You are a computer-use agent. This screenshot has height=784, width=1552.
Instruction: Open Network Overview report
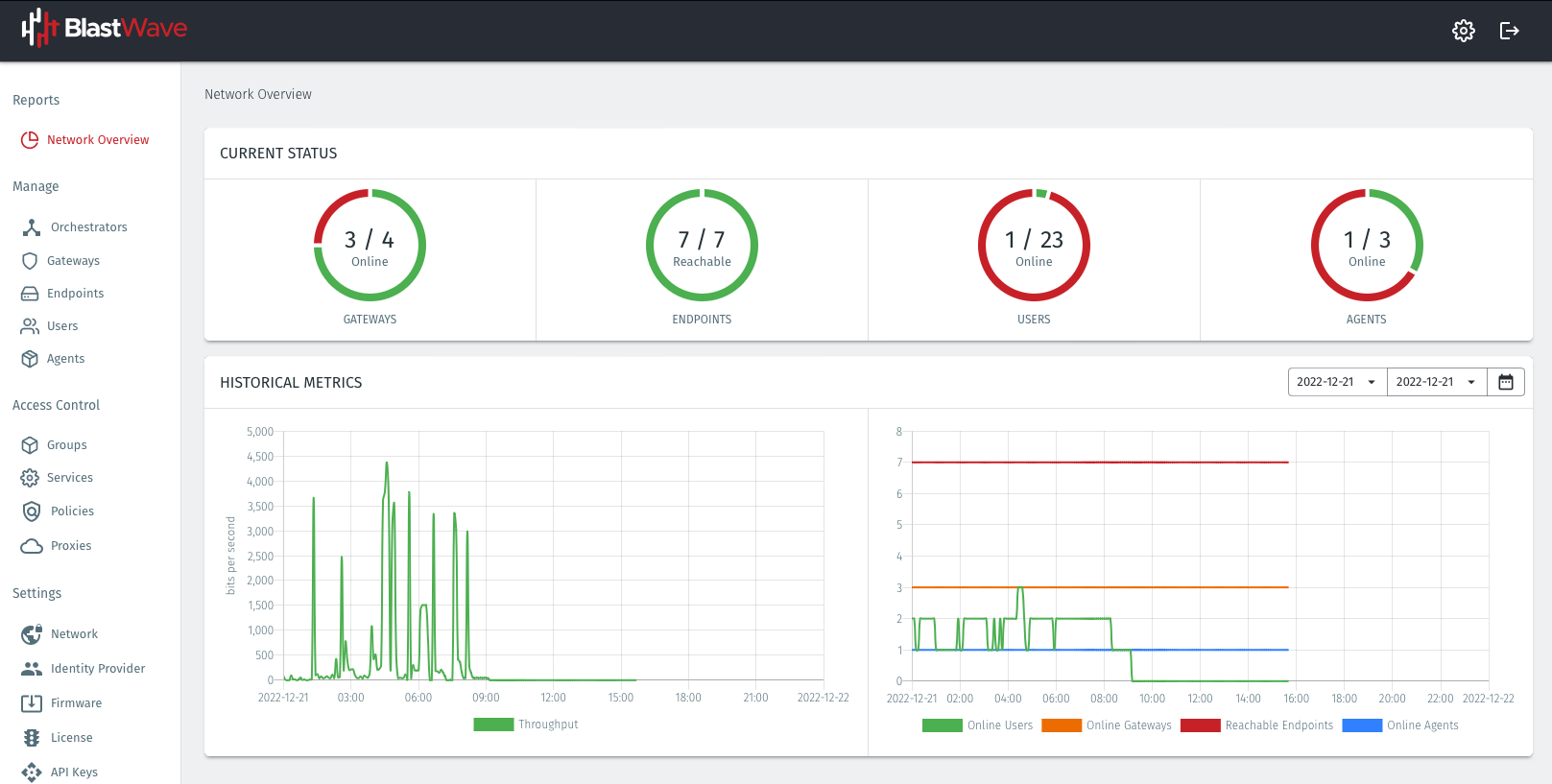[x=97, y=140]
